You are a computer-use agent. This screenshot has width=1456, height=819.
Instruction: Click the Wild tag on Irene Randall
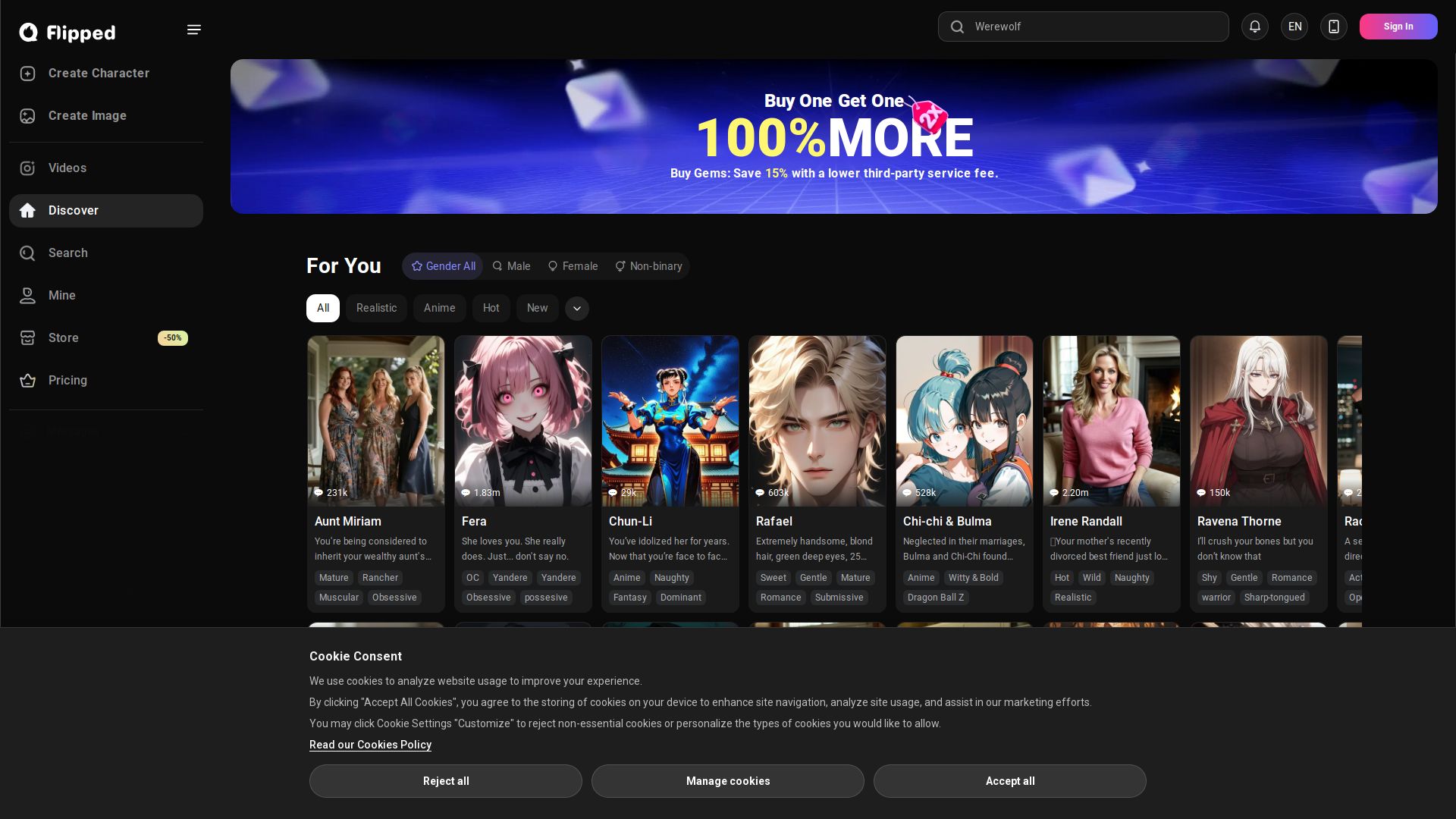coord(1092,578)
